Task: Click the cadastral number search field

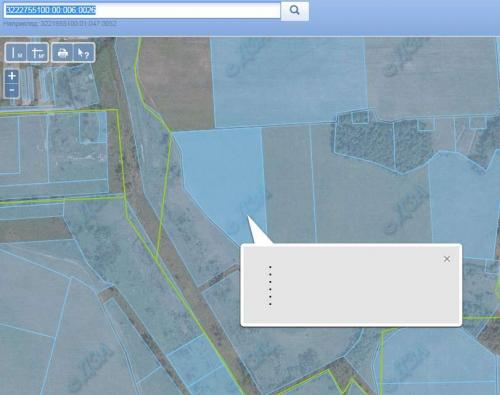Action: click(142, 11)
